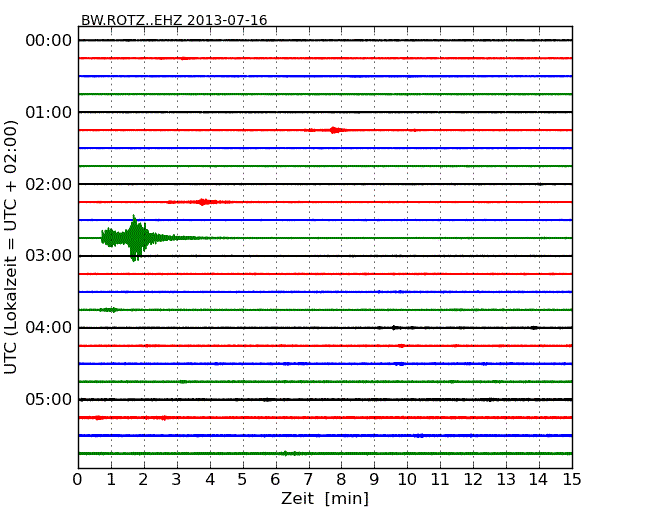Click the x-axis tick label 3

coord(177,480)
